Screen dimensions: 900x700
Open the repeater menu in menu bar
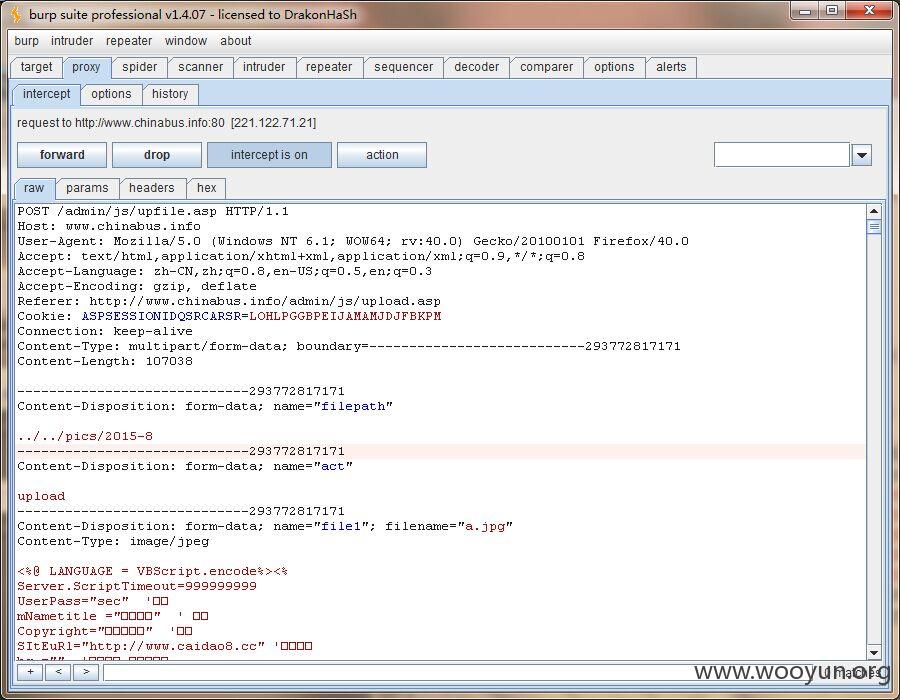129,41
